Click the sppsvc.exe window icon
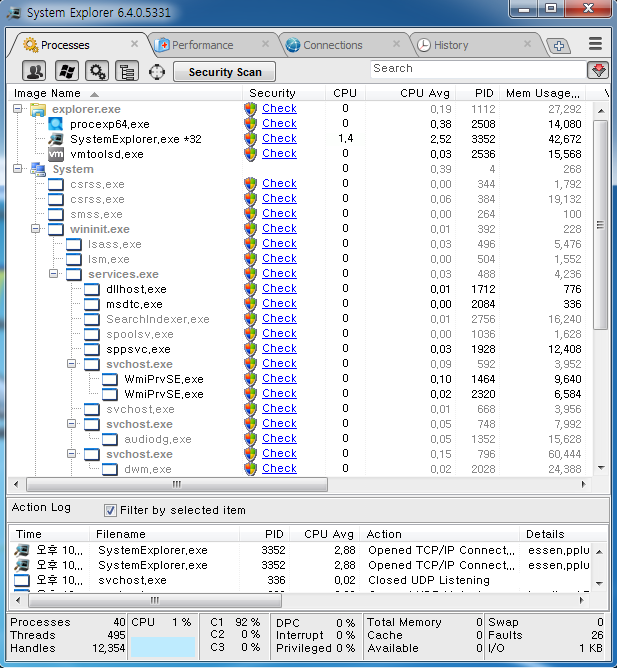The height and width of the screenshot is (668, 617). 92,349
